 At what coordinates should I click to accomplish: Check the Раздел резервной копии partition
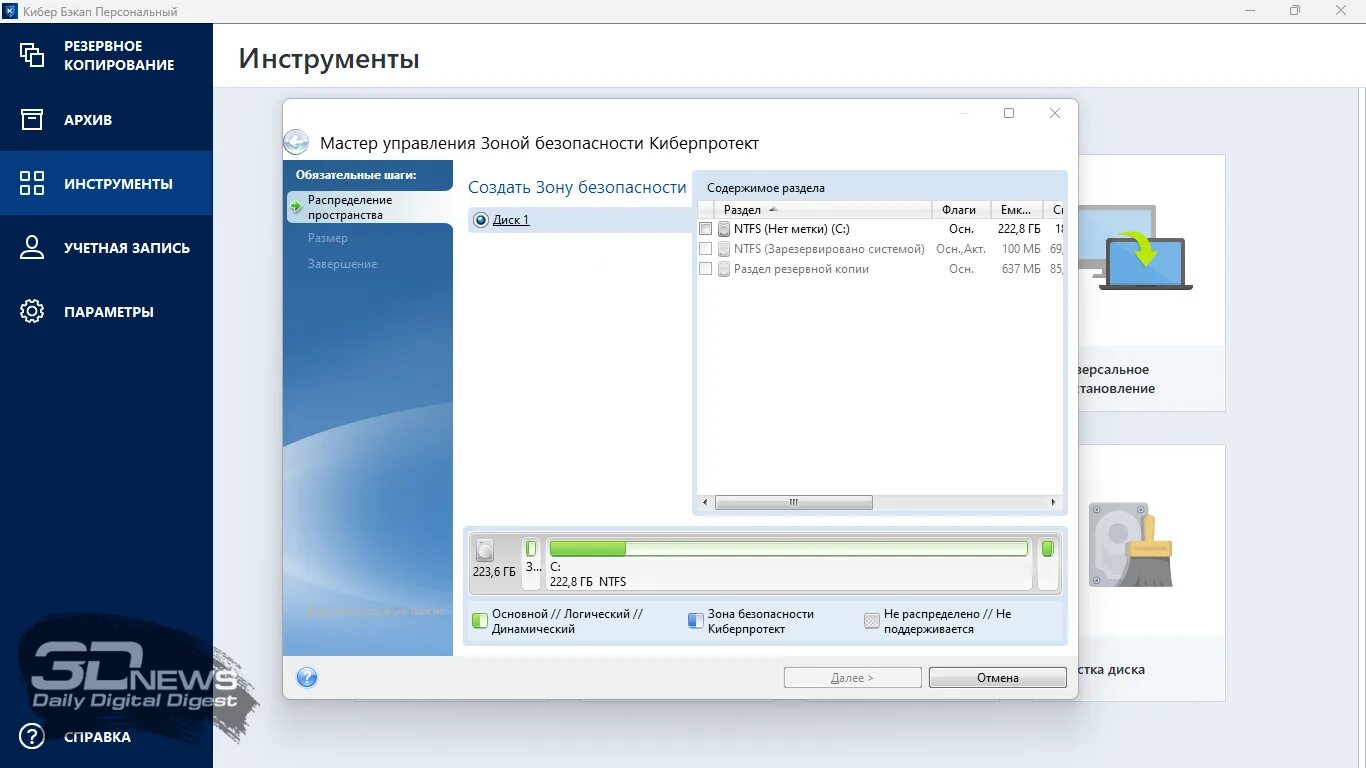tap(706, 269)
